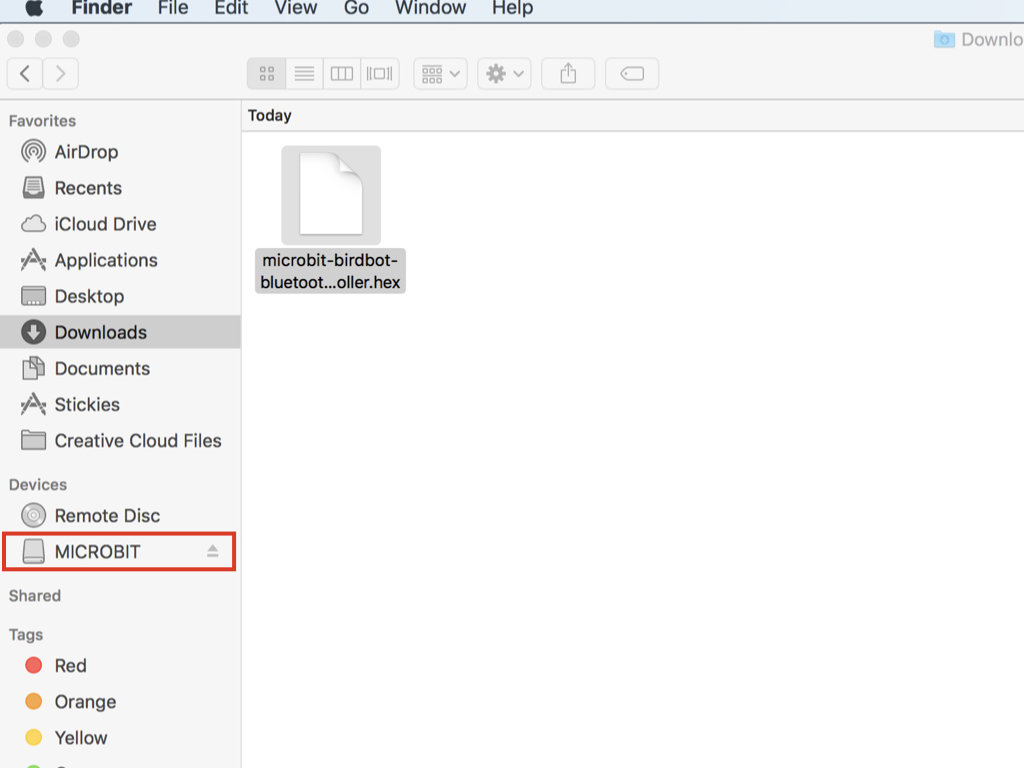Select AirDrop in the sidebar
The width and height of the screenshot is (1024, 768).
[121, 152]
